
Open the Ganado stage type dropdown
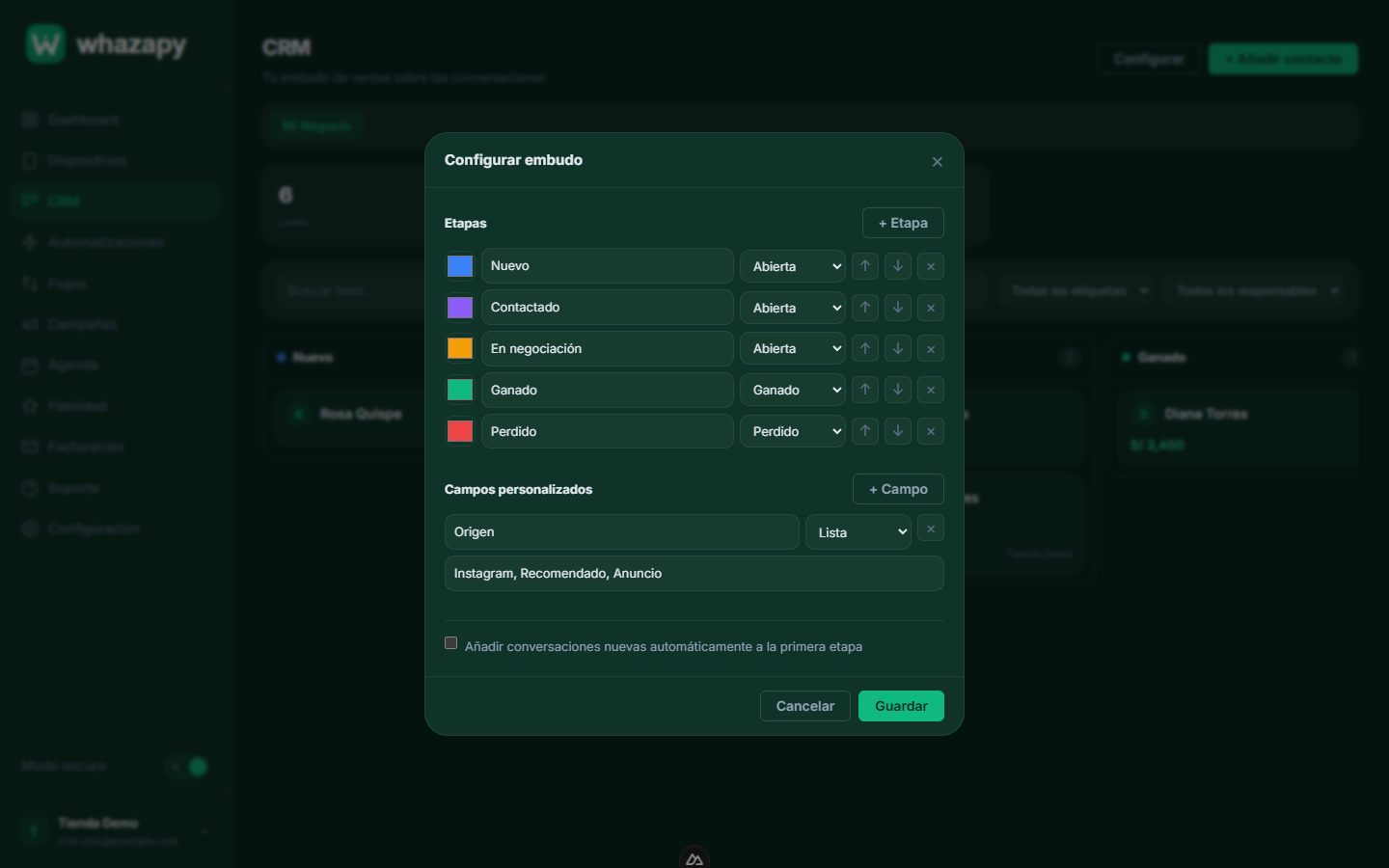[x=793, y=390]
